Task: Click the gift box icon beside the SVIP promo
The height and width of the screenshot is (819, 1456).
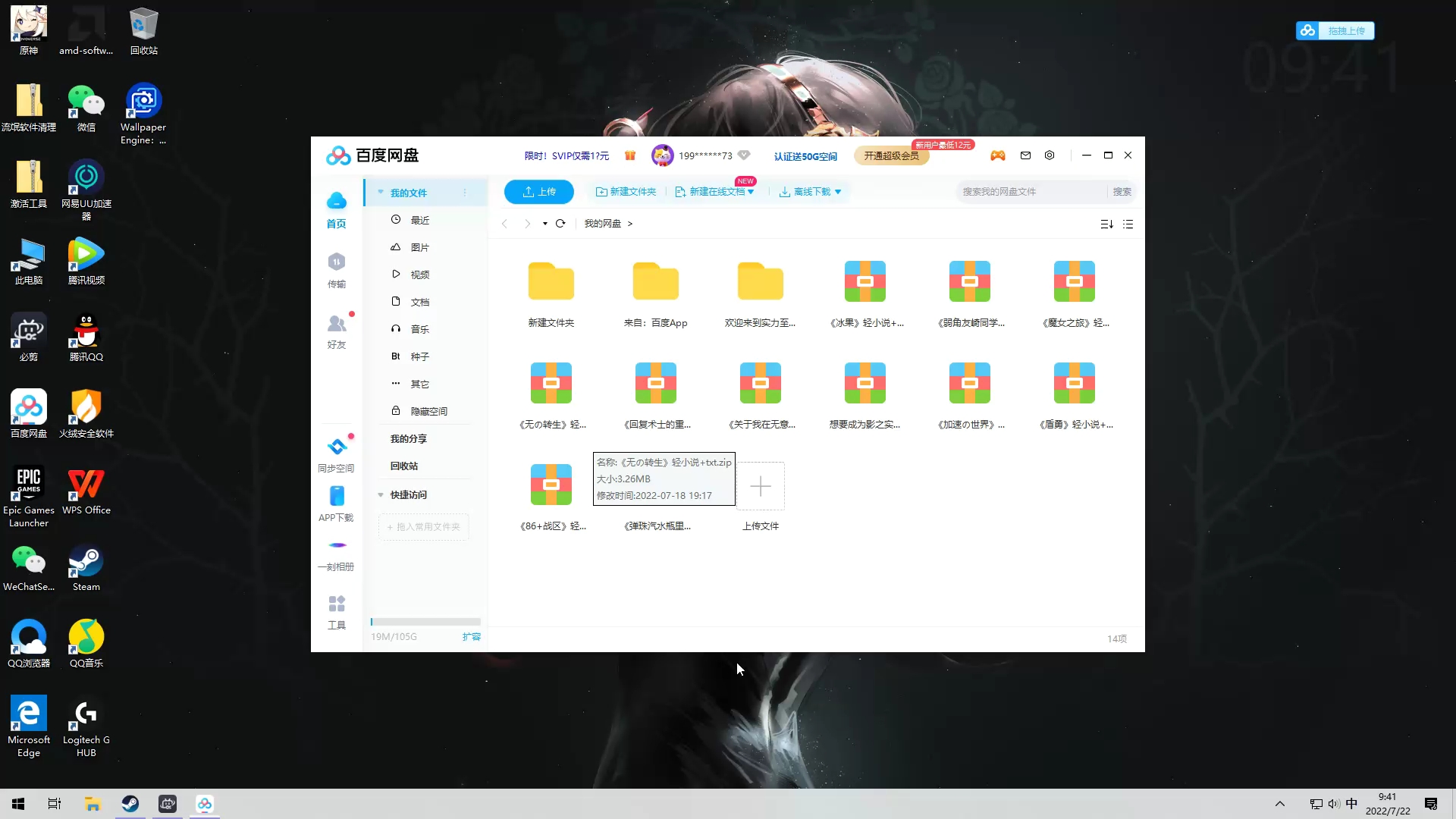Action: click(630, 155)
